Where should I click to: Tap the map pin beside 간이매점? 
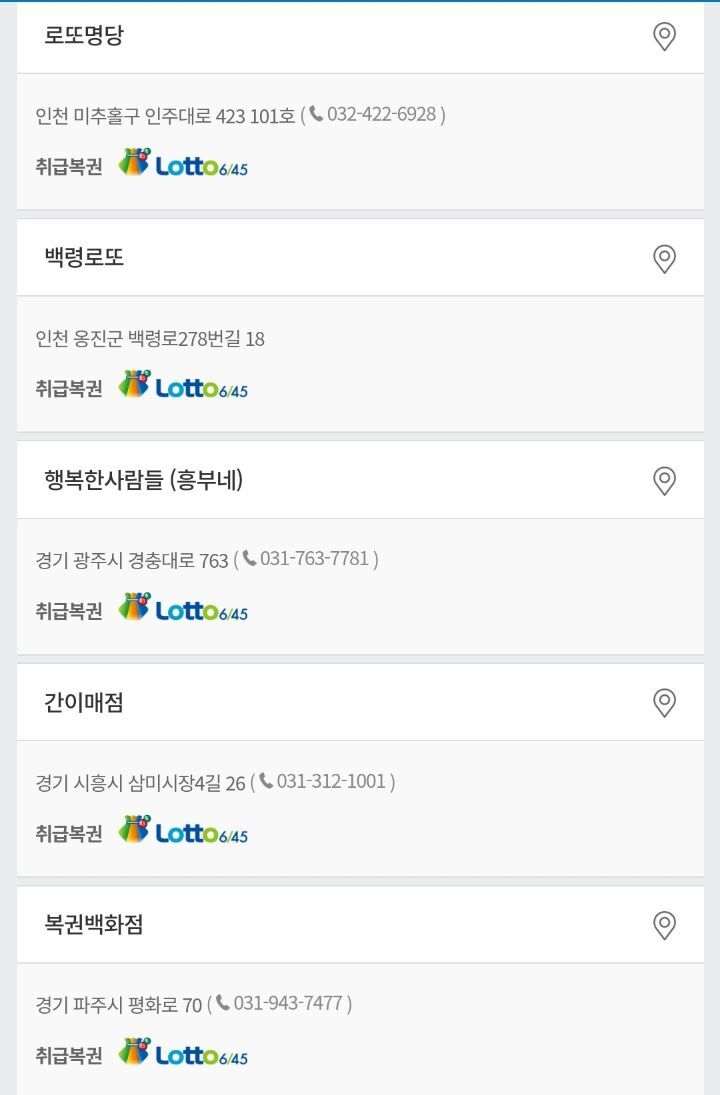click(x=664, y=703)
